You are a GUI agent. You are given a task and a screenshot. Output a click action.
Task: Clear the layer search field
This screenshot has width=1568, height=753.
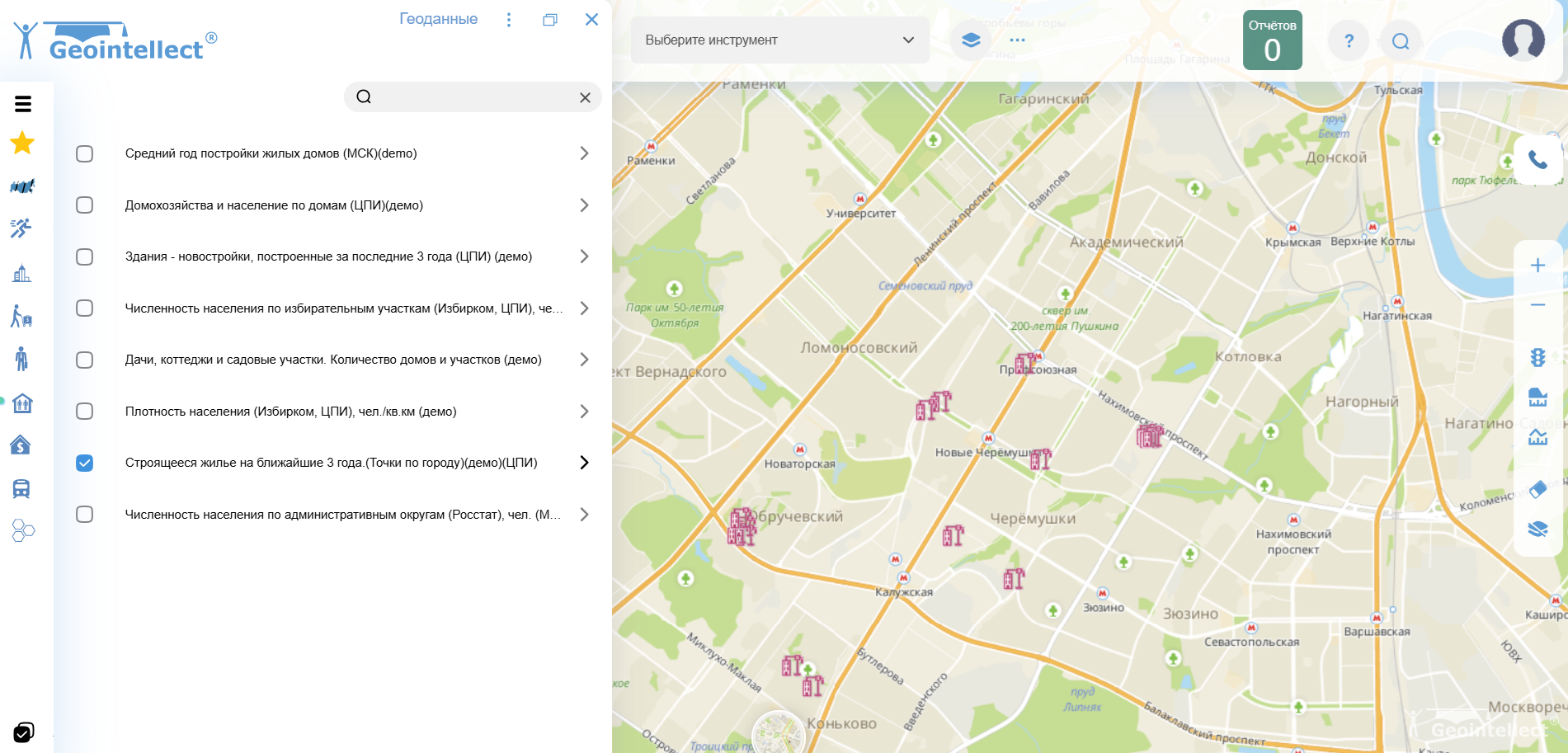coord(585,97)
